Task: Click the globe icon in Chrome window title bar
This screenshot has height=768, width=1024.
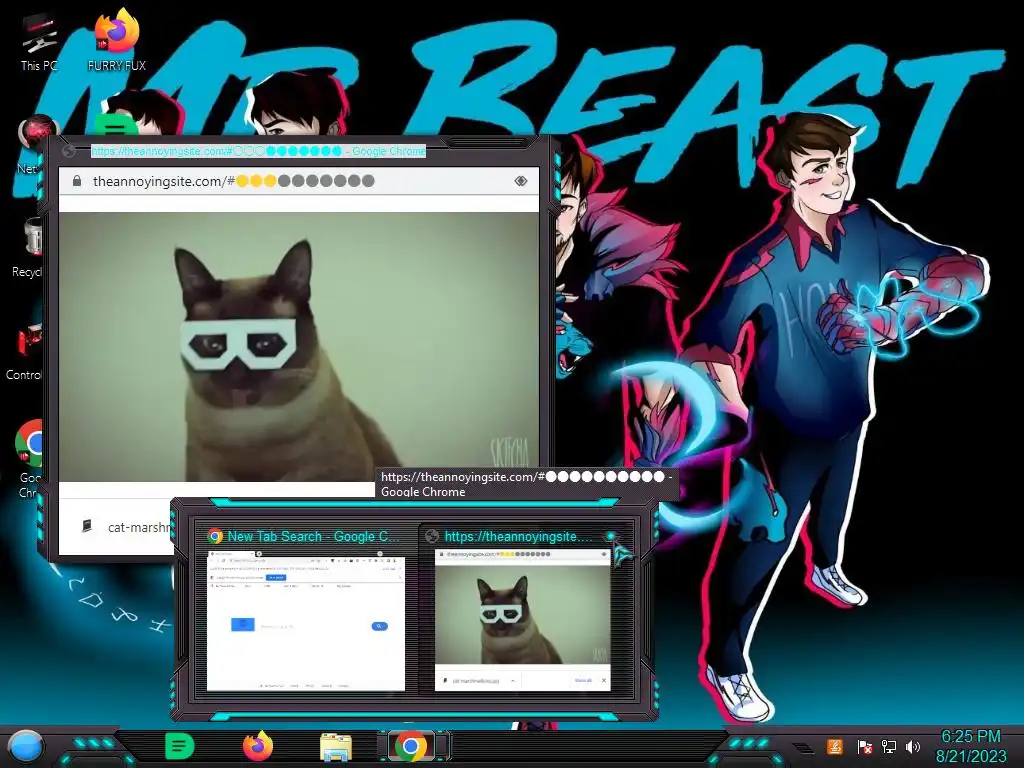Action: 69,152
